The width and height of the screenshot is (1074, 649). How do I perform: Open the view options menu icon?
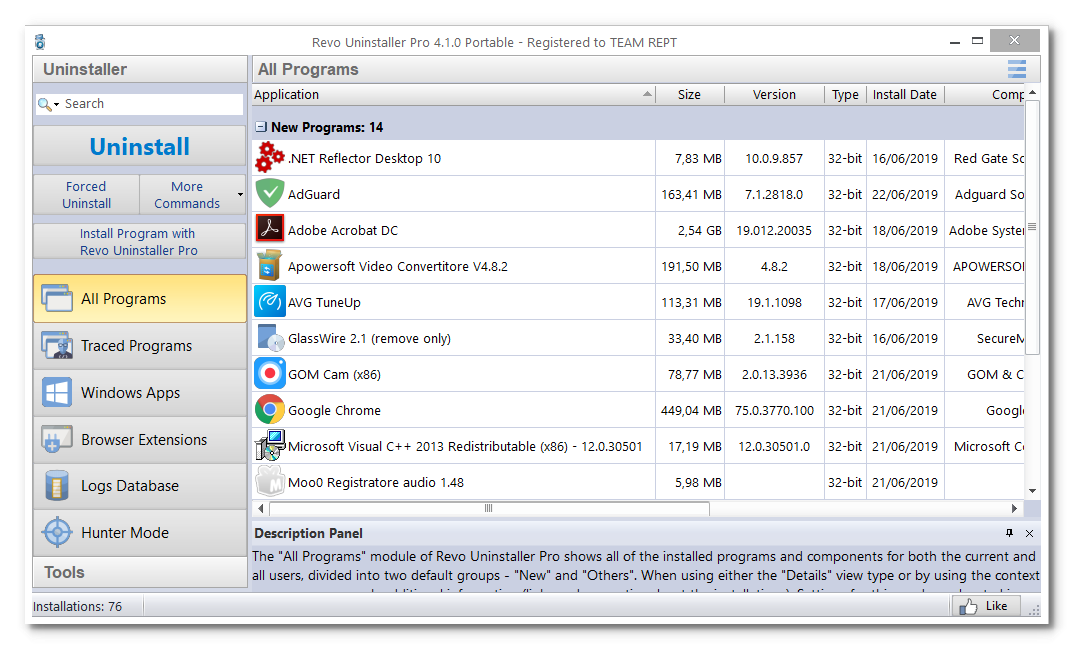pyautogui.click(x=1016, y=69)
